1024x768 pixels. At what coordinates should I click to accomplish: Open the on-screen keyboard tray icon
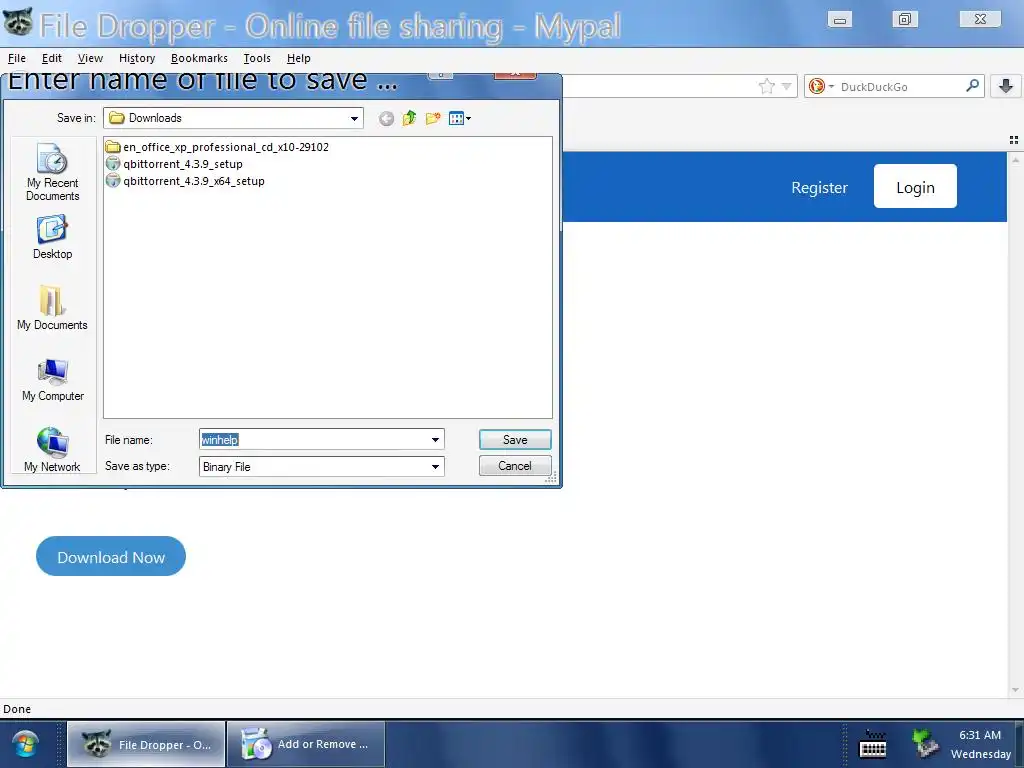point(872,744)
